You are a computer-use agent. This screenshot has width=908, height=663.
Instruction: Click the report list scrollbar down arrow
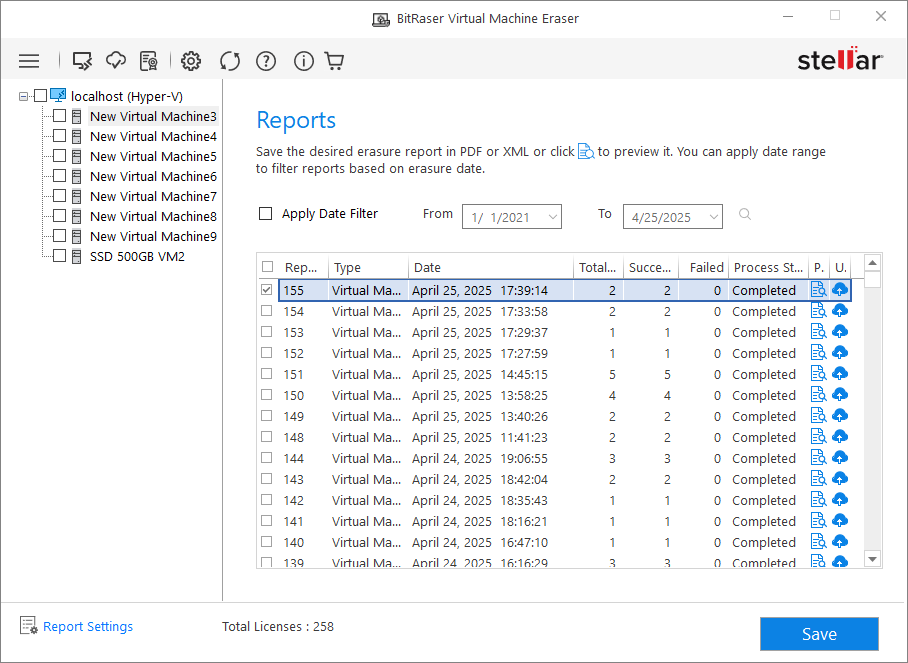(872, 559)
